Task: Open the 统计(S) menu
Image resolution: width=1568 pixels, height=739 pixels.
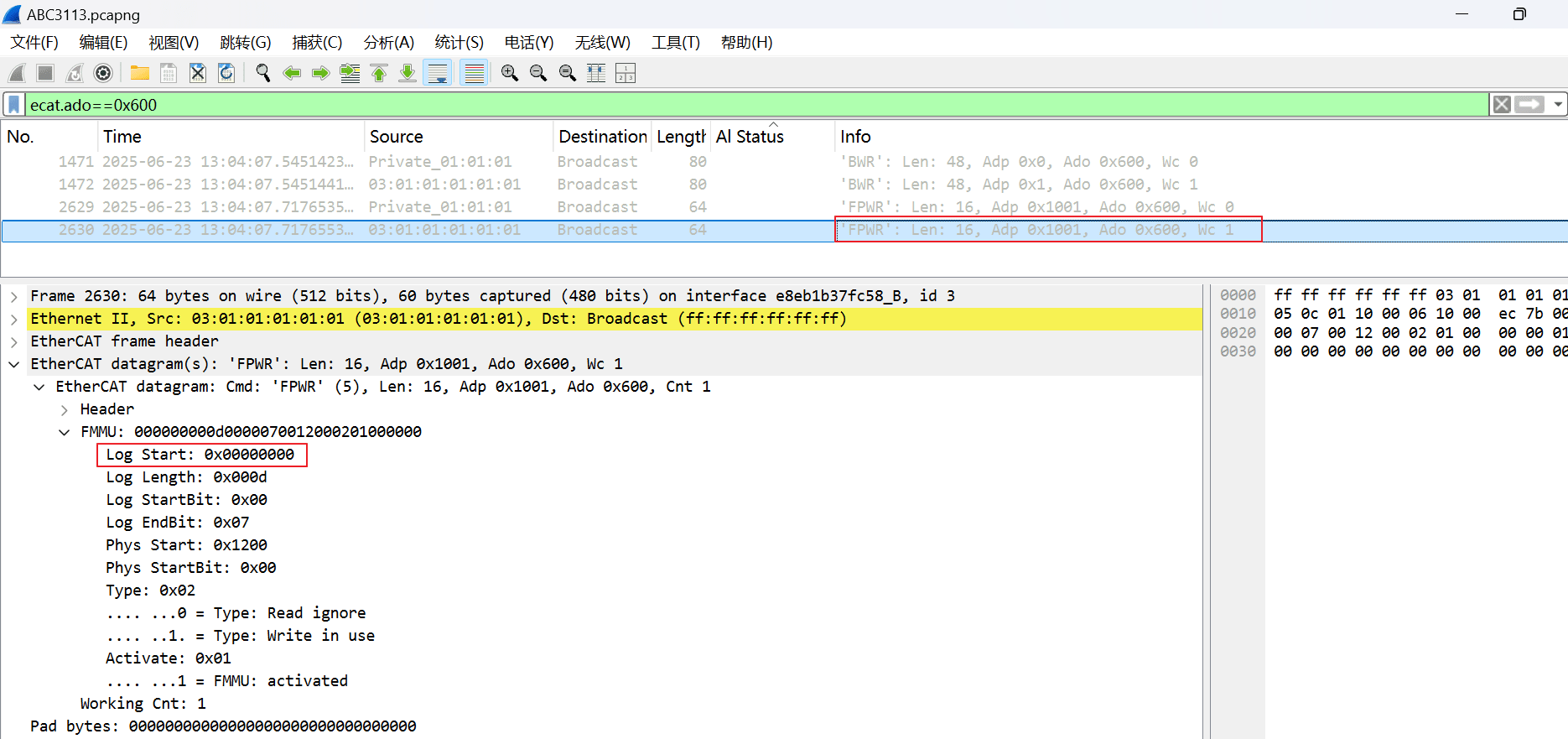Action: point(459,43)
